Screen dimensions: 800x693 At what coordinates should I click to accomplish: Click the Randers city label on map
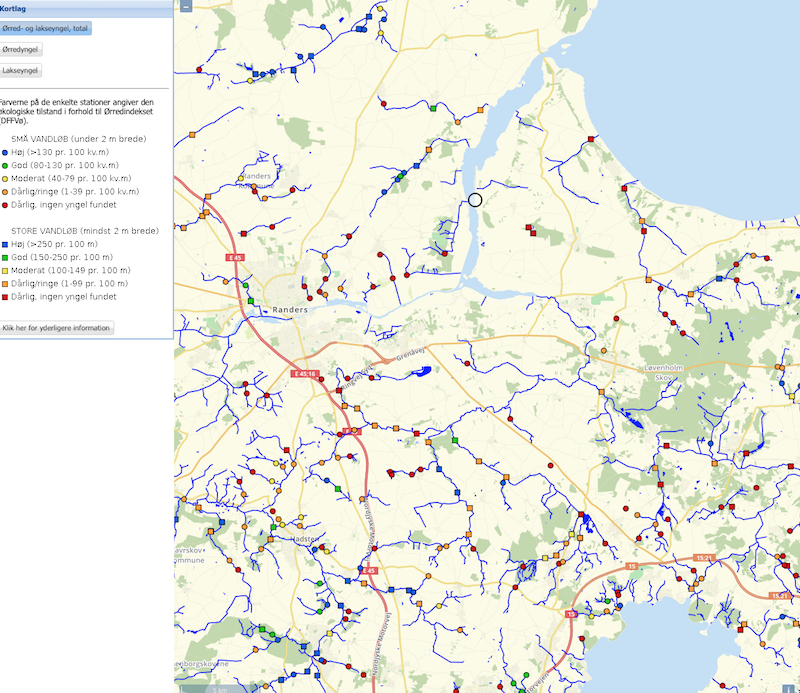pyautogui.click(x=290, y=310)
